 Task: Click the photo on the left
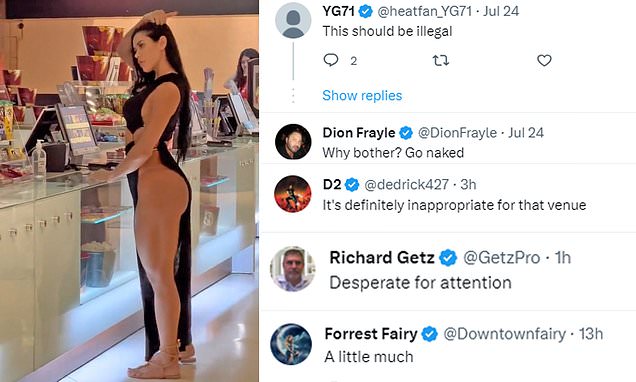129,191
